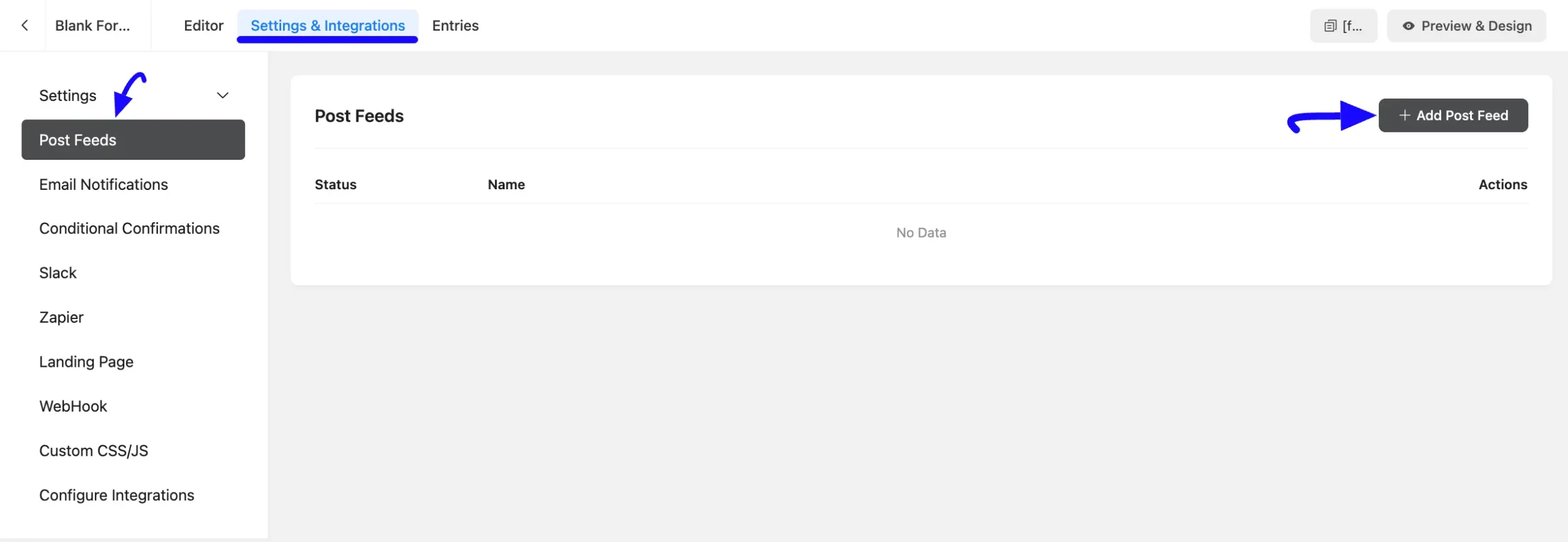Open Email Notifications settings
The image size is (1568, 542).
[104, 184]
